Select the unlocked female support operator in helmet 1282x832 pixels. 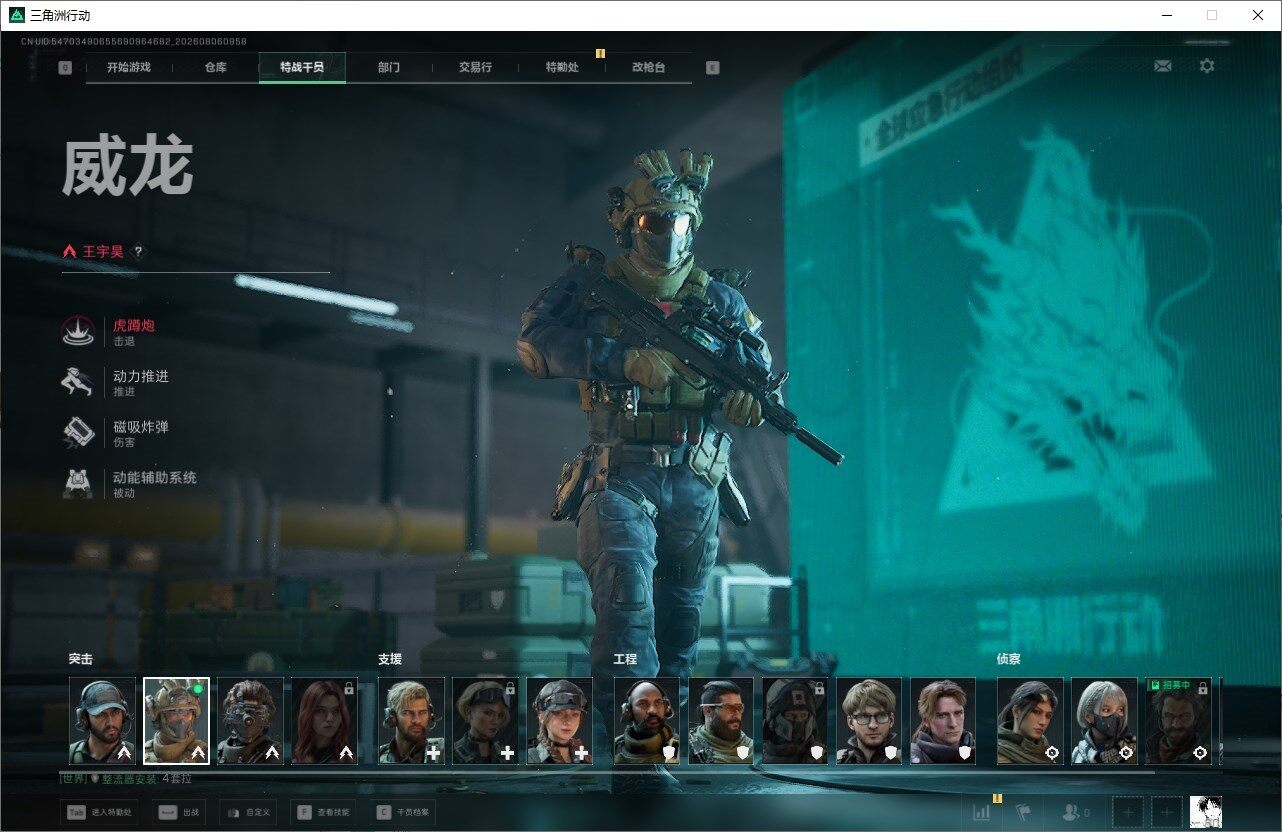[x=559, y=721]
